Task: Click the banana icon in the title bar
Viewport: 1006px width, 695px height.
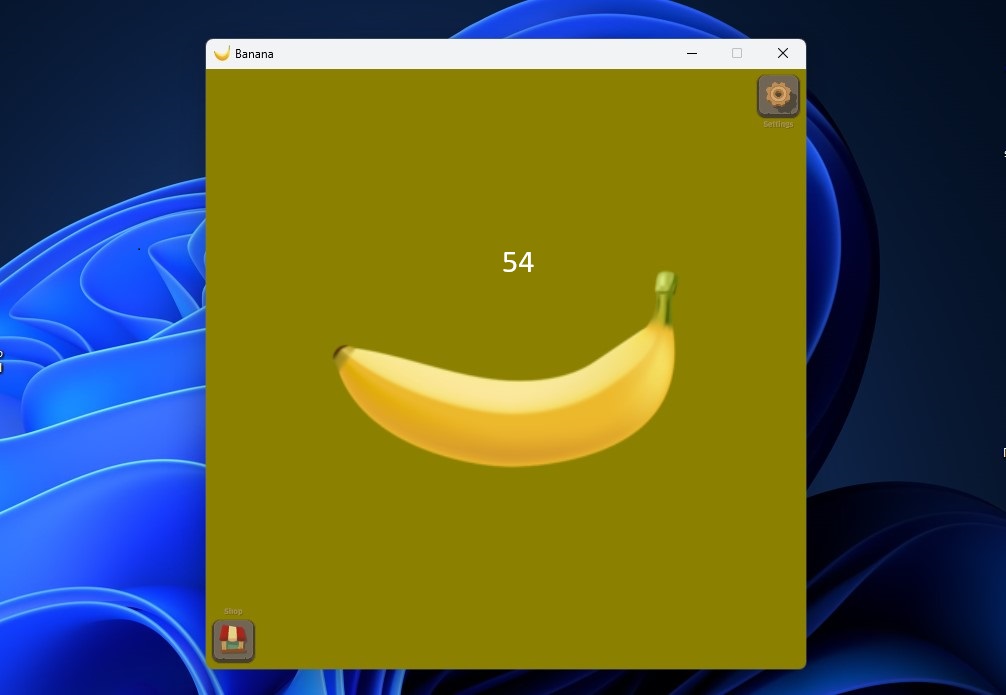Action: 222,53
